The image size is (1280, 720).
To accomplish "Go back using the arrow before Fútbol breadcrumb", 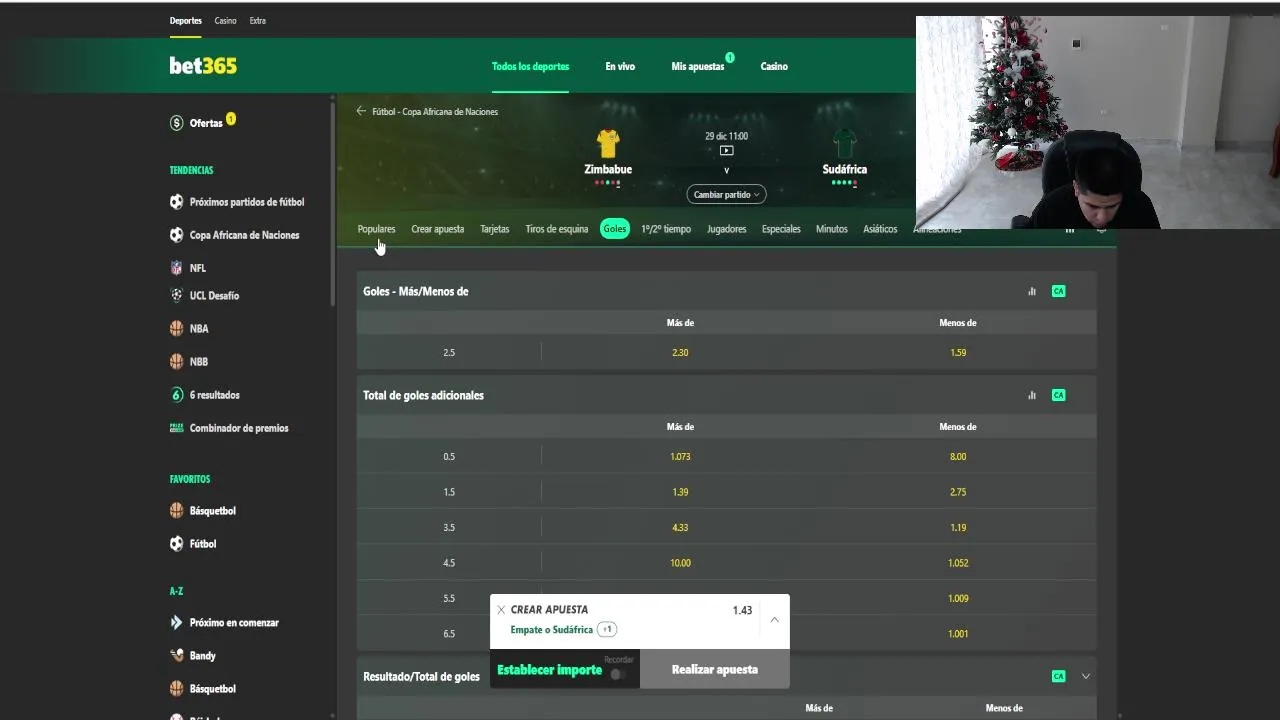I will pos(361,111).
